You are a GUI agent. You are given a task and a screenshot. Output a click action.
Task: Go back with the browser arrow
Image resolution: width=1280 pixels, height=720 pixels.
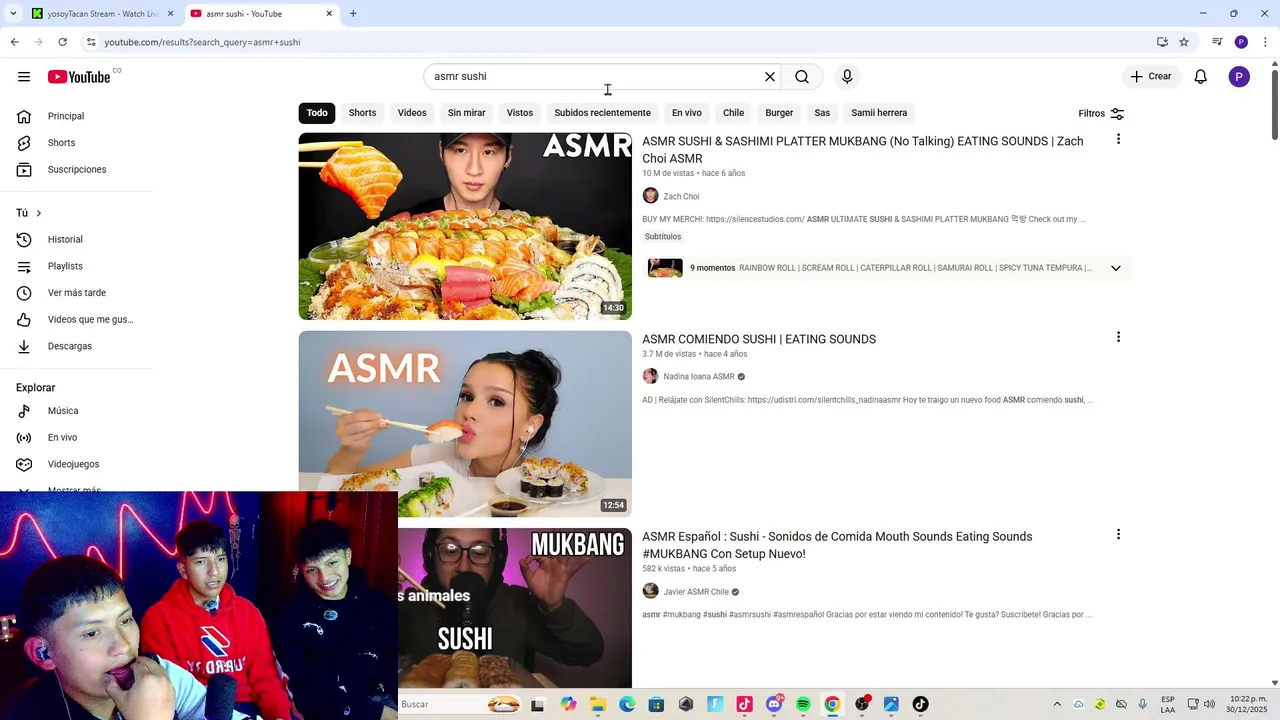click(14, 42)
